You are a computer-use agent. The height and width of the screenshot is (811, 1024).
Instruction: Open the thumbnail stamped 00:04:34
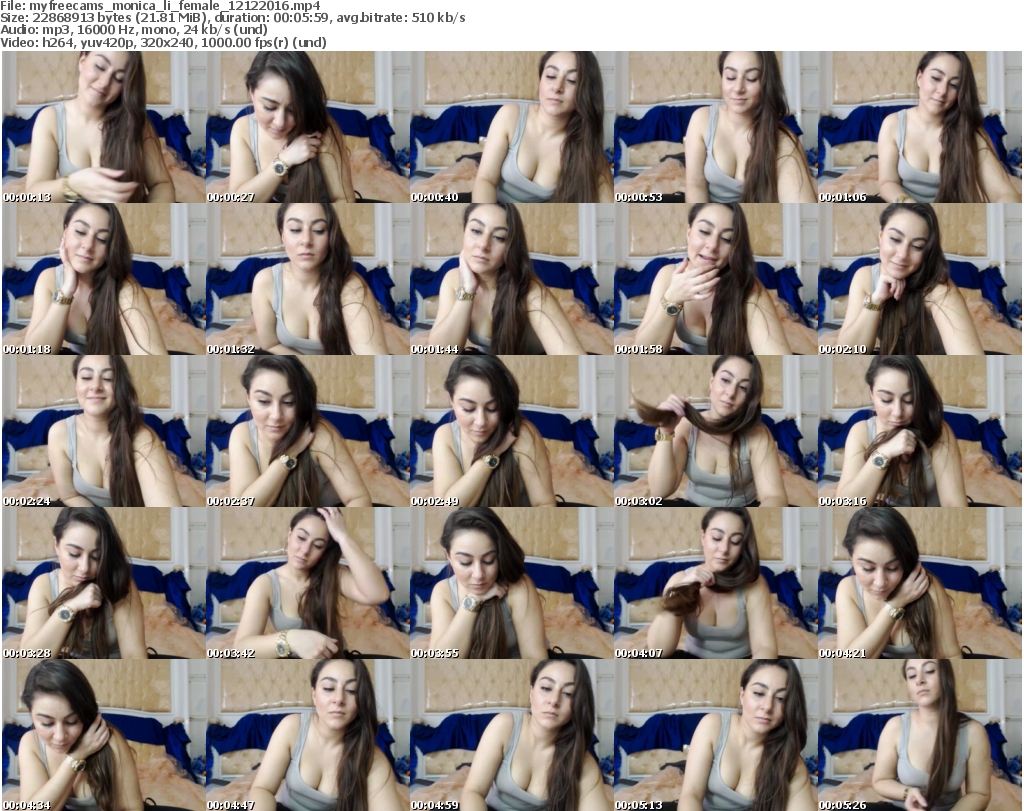[104, 735]
